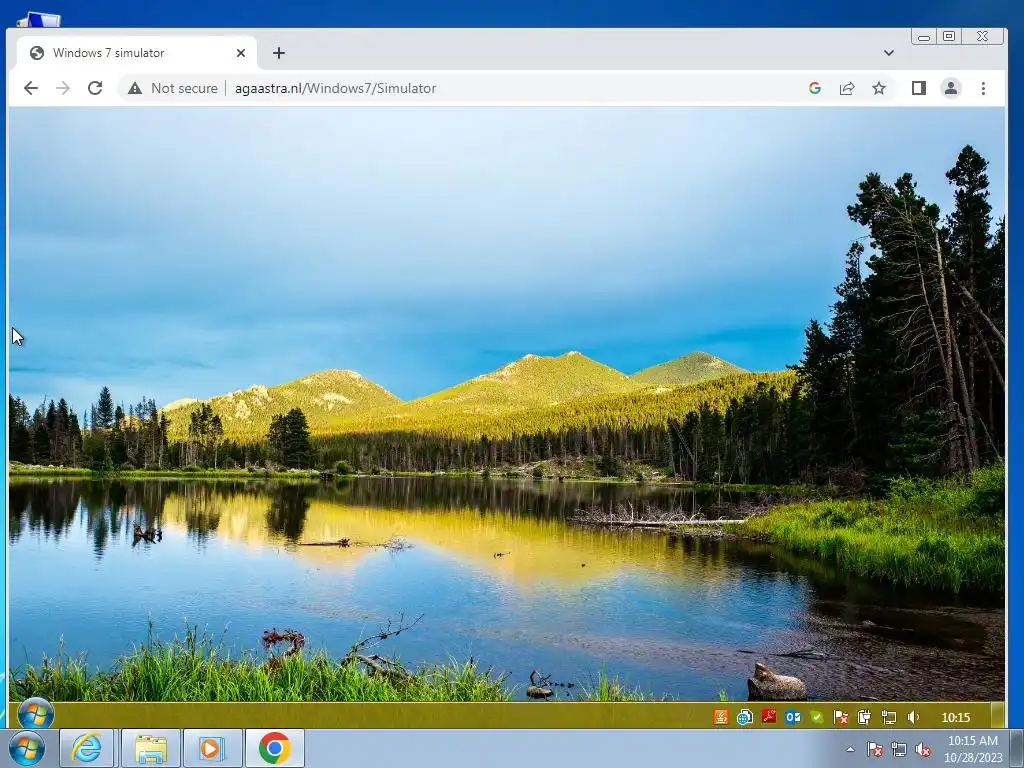Click the 10:15 clock in simulator taskbar
This screenshot has width=1024, height=768.
click(955, 717)
